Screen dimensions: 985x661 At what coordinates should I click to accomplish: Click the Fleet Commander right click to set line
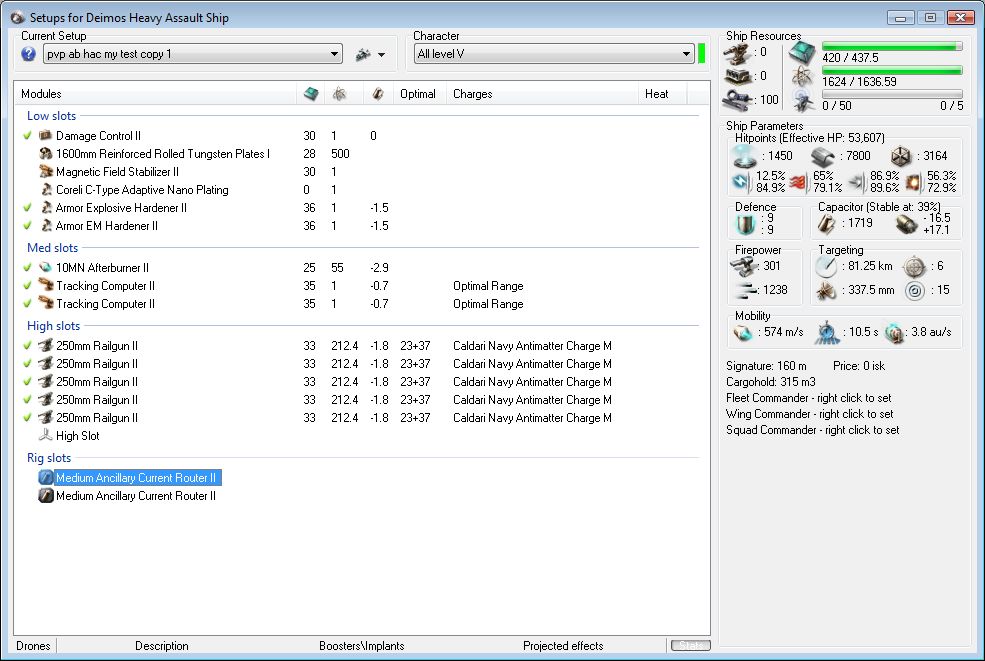[x=808, y=398]
